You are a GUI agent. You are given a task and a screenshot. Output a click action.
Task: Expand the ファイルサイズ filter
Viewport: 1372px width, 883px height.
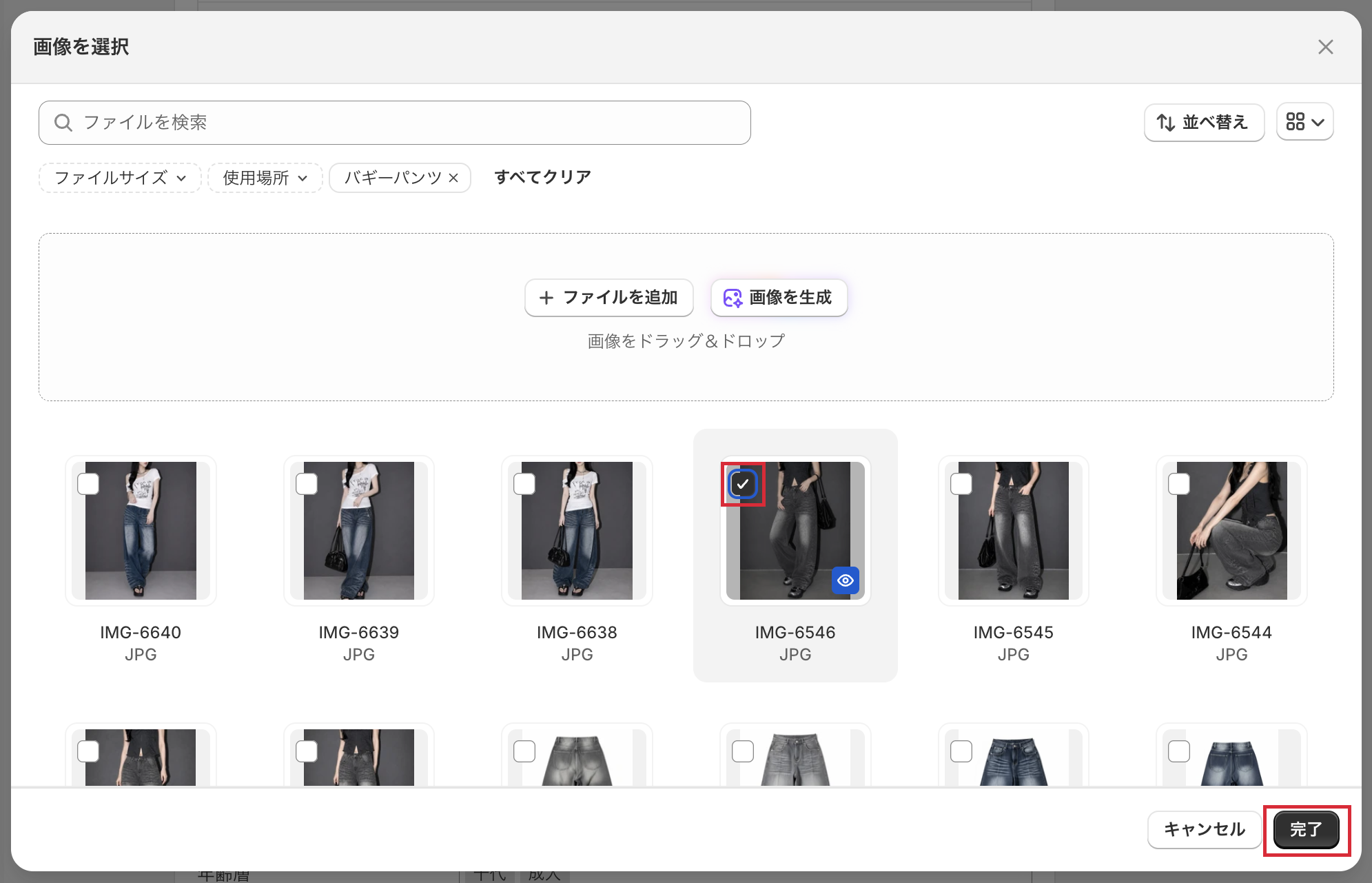[x=120, y=178]
